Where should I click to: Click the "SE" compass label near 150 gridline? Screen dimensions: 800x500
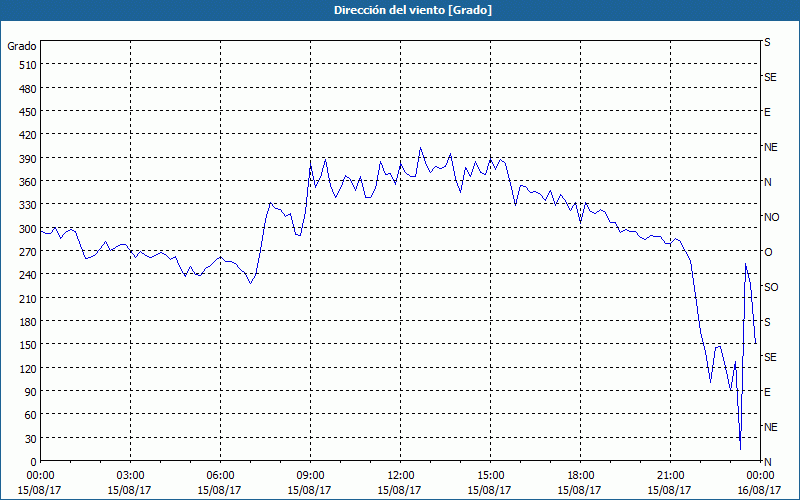tap(770, 357)
